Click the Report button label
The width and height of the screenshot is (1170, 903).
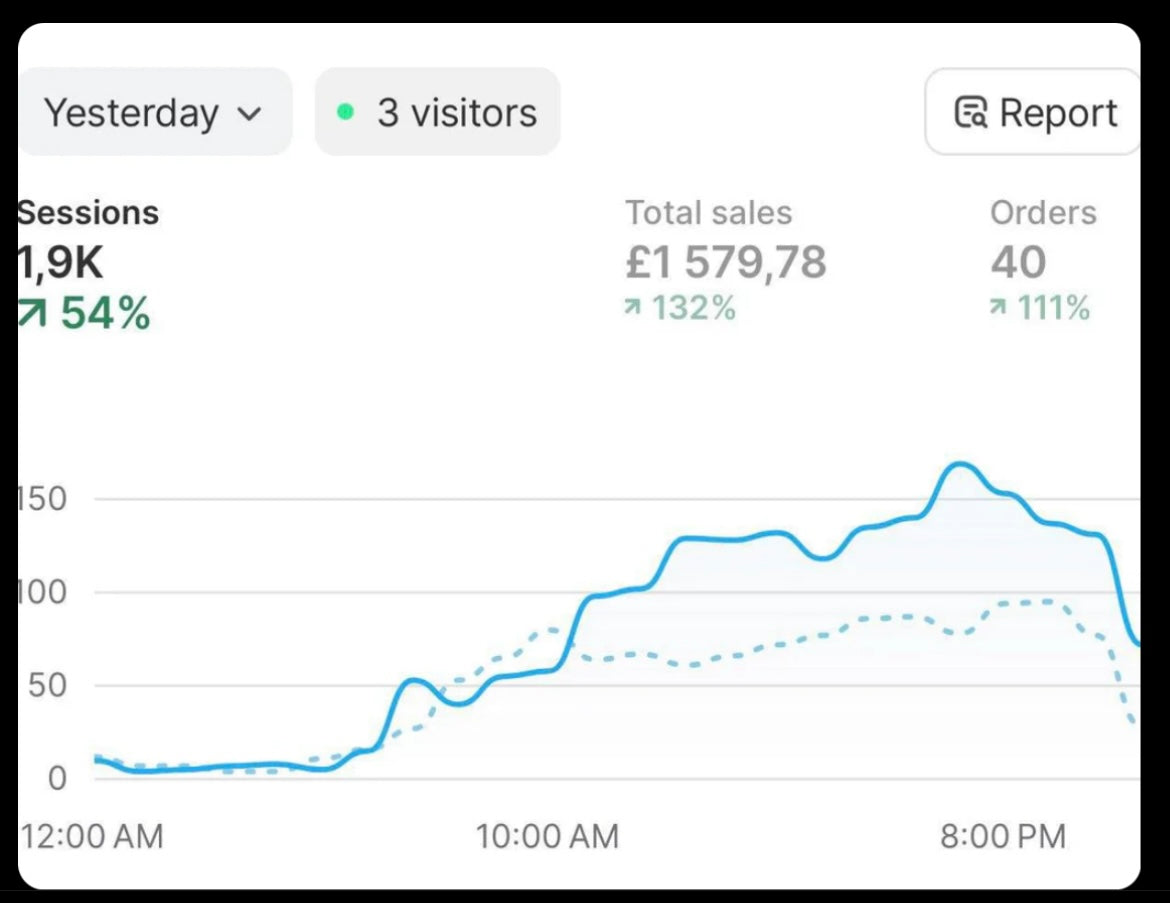pos(1058,113)
